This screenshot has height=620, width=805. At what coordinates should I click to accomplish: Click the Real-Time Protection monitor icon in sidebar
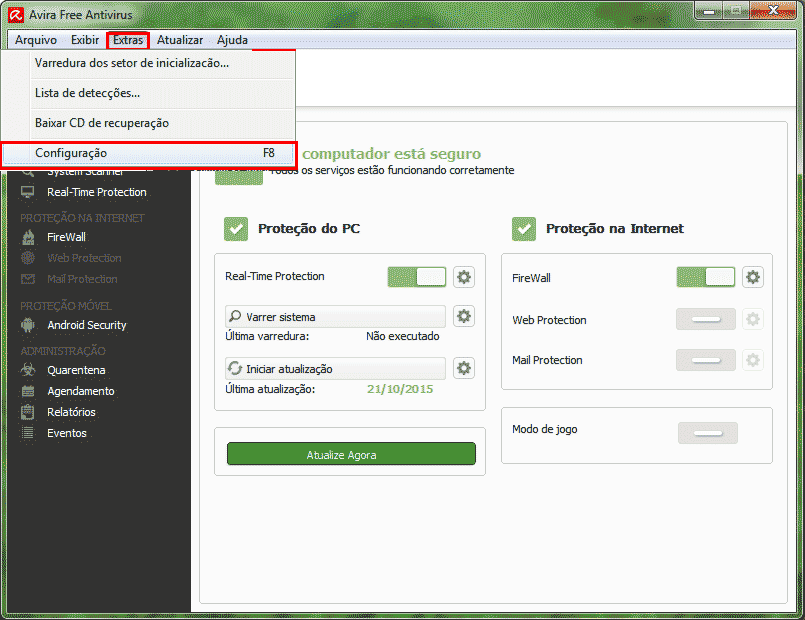point(28,192)
